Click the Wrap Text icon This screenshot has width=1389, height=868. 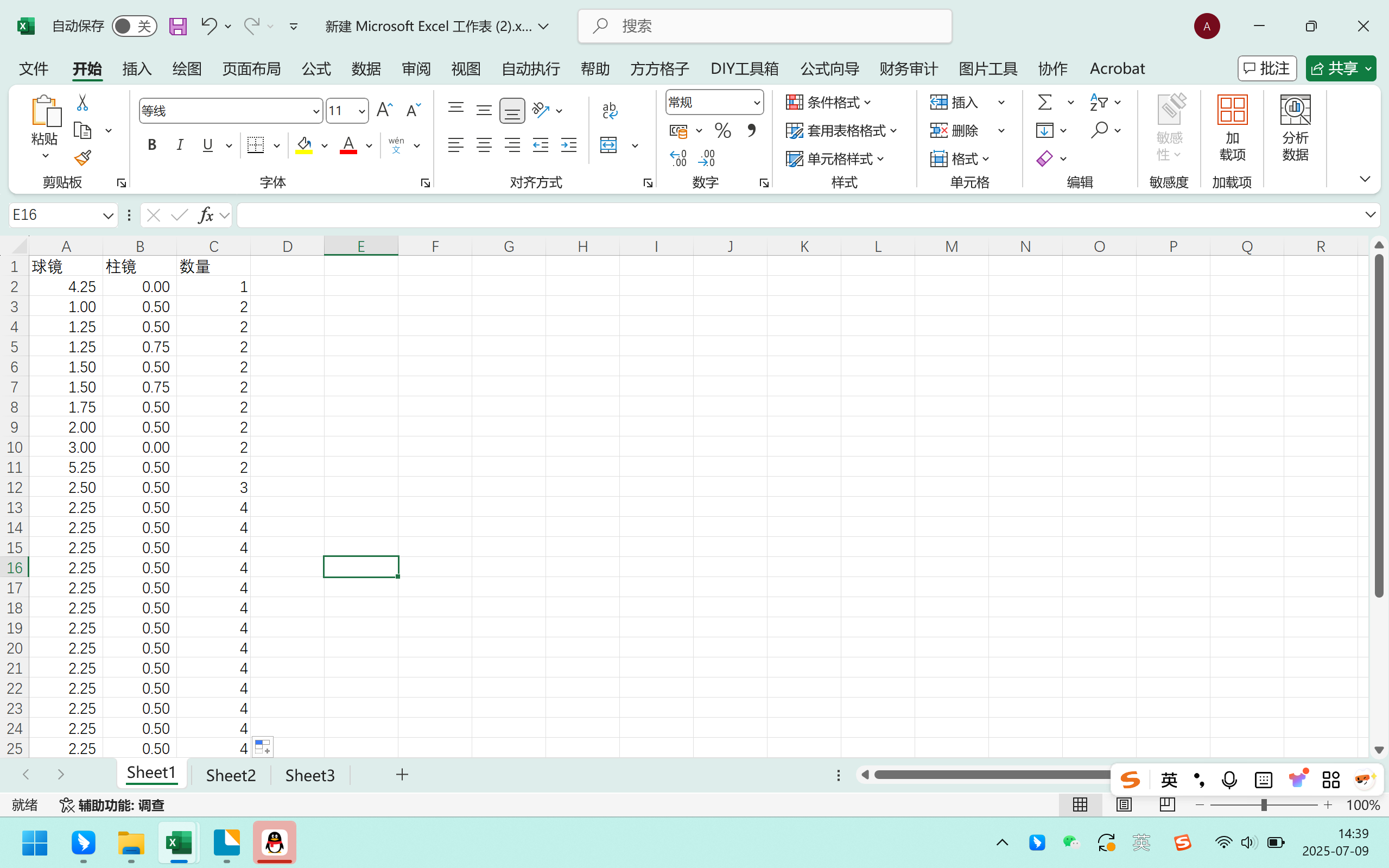tap(610, 110)
